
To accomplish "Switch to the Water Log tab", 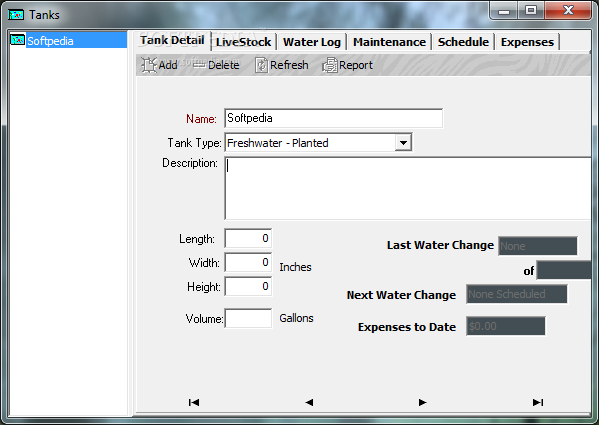I will tap(312, 42).
